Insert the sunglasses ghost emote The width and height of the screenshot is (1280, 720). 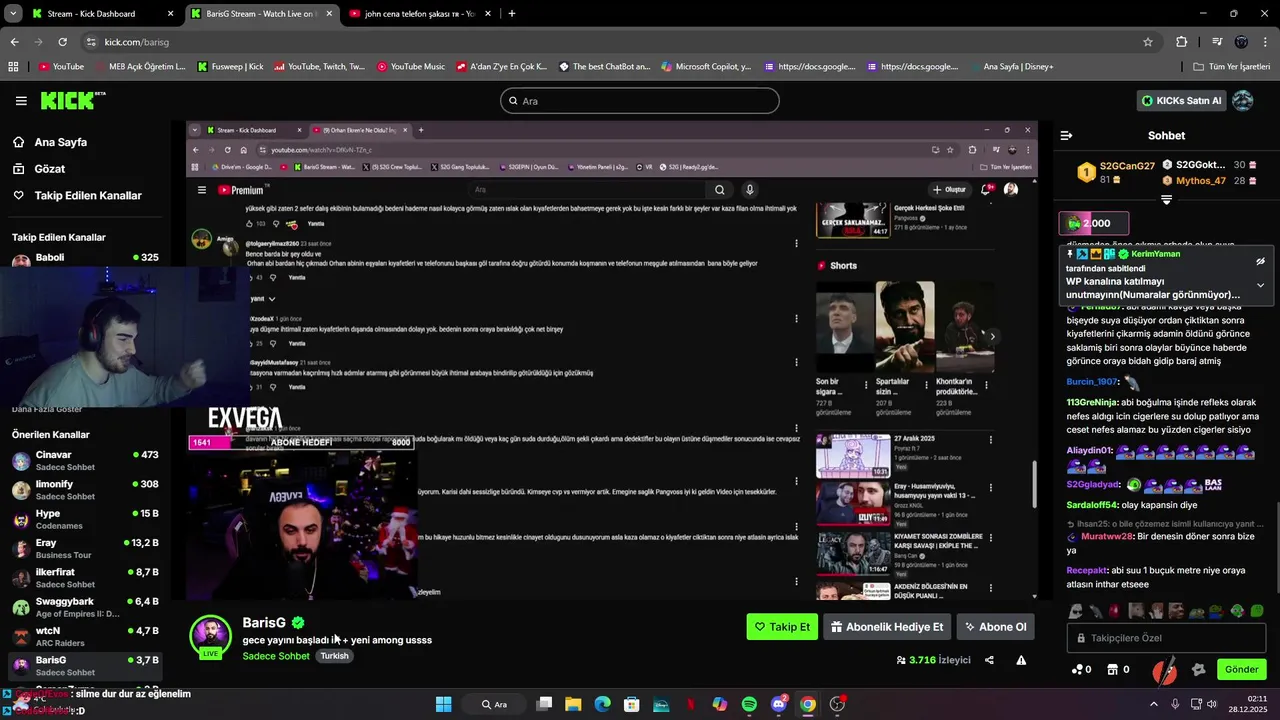coord(1075,611)
